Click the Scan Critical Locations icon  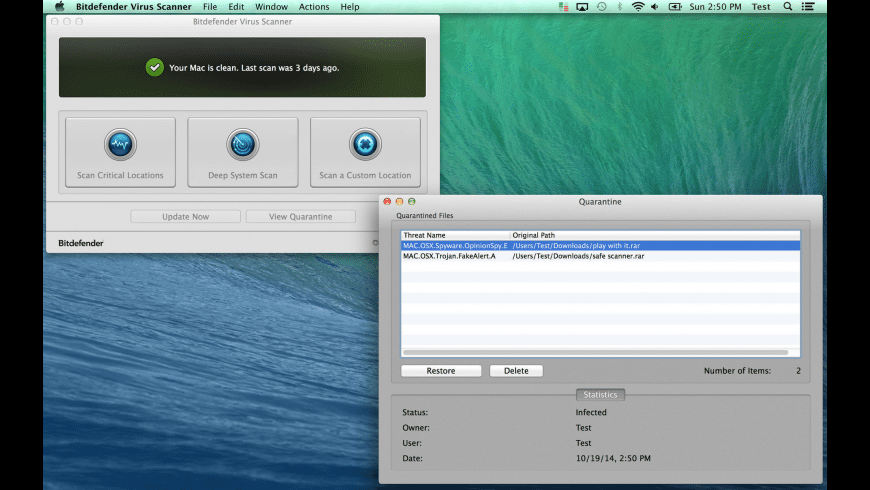(120, 144)
